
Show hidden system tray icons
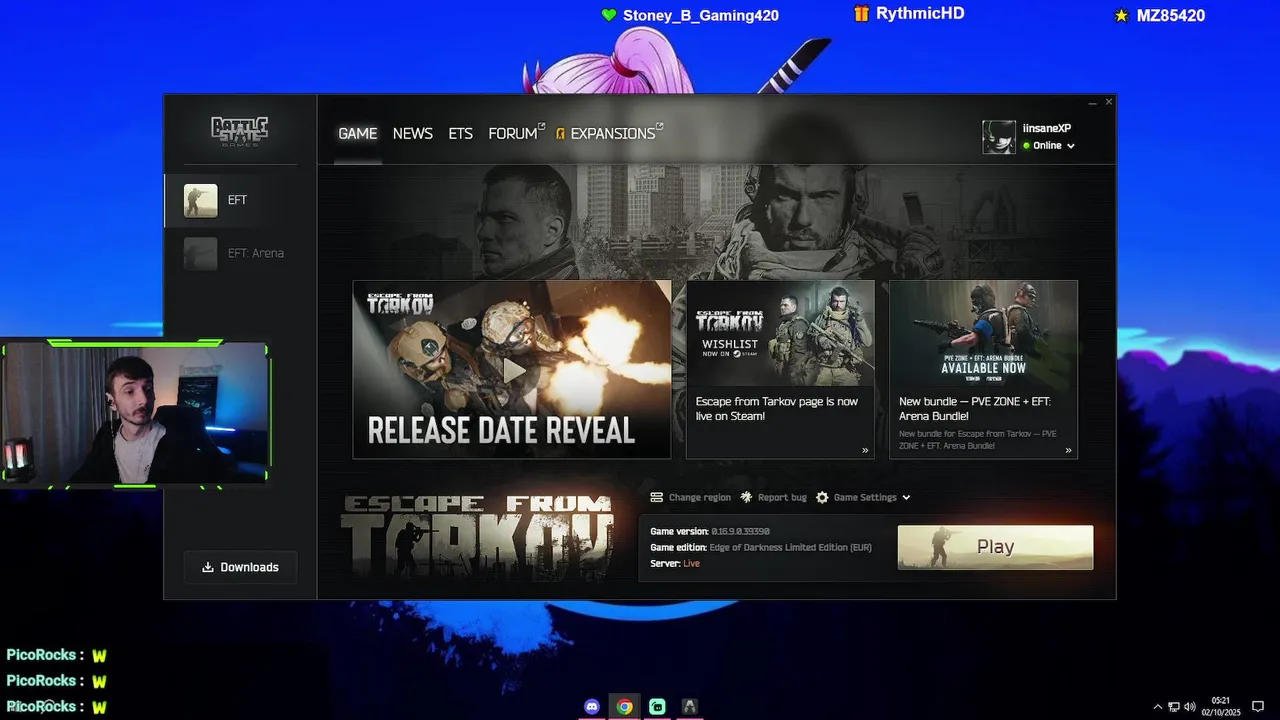pos(1158,707)
